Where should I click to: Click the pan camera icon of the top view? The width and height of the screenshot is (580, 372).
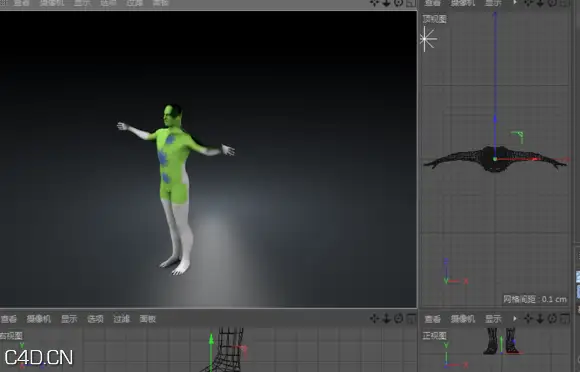pyautogui.click(x=528, y=3)
